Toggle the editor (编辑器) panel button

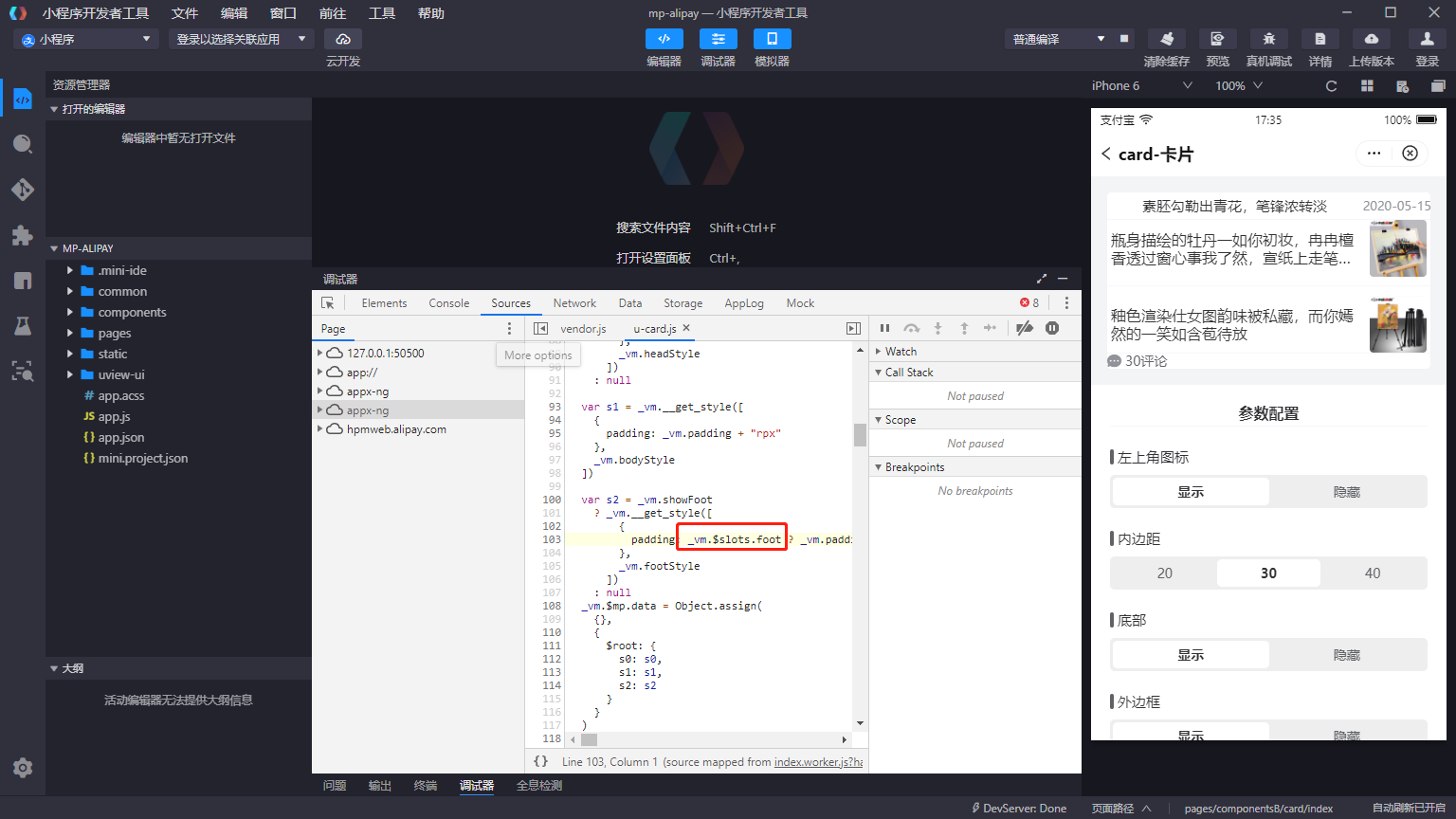pos(664,39)
